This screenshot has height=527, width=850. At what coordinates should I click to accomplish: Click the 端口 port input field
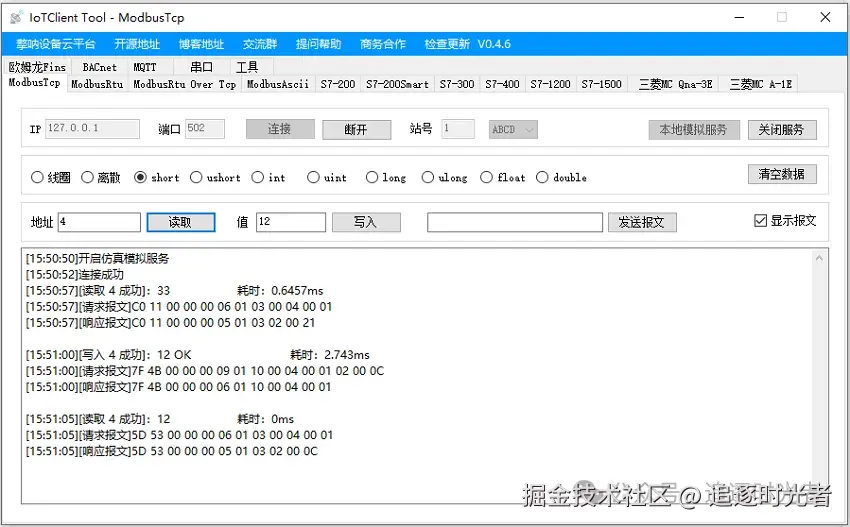click(205, 128)
